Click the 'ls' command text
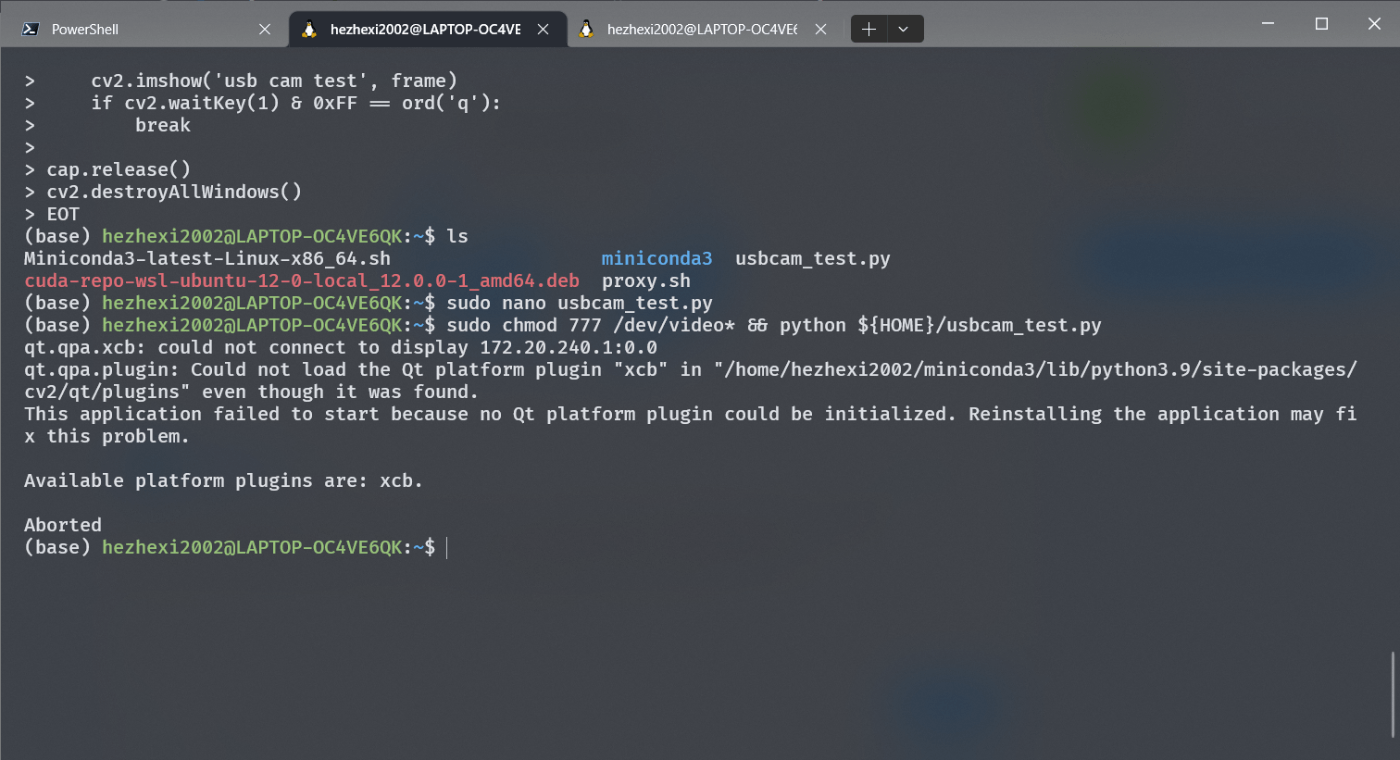This screenshot has height=760, width=1400. pos(457,236)
